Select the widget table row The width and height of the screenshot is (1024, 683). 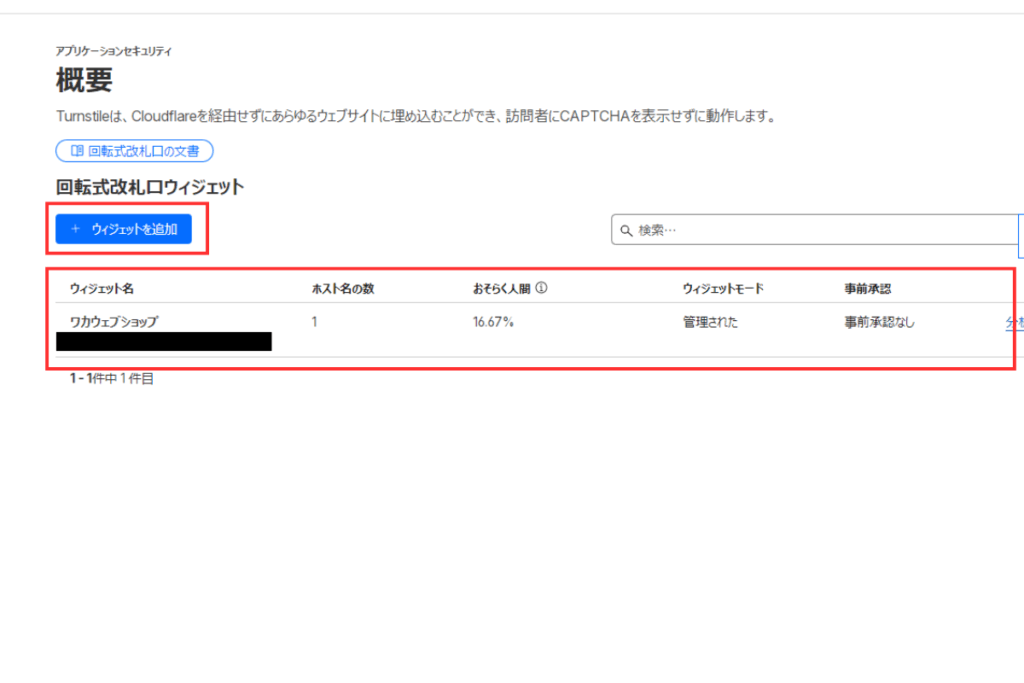coord(400,325)
